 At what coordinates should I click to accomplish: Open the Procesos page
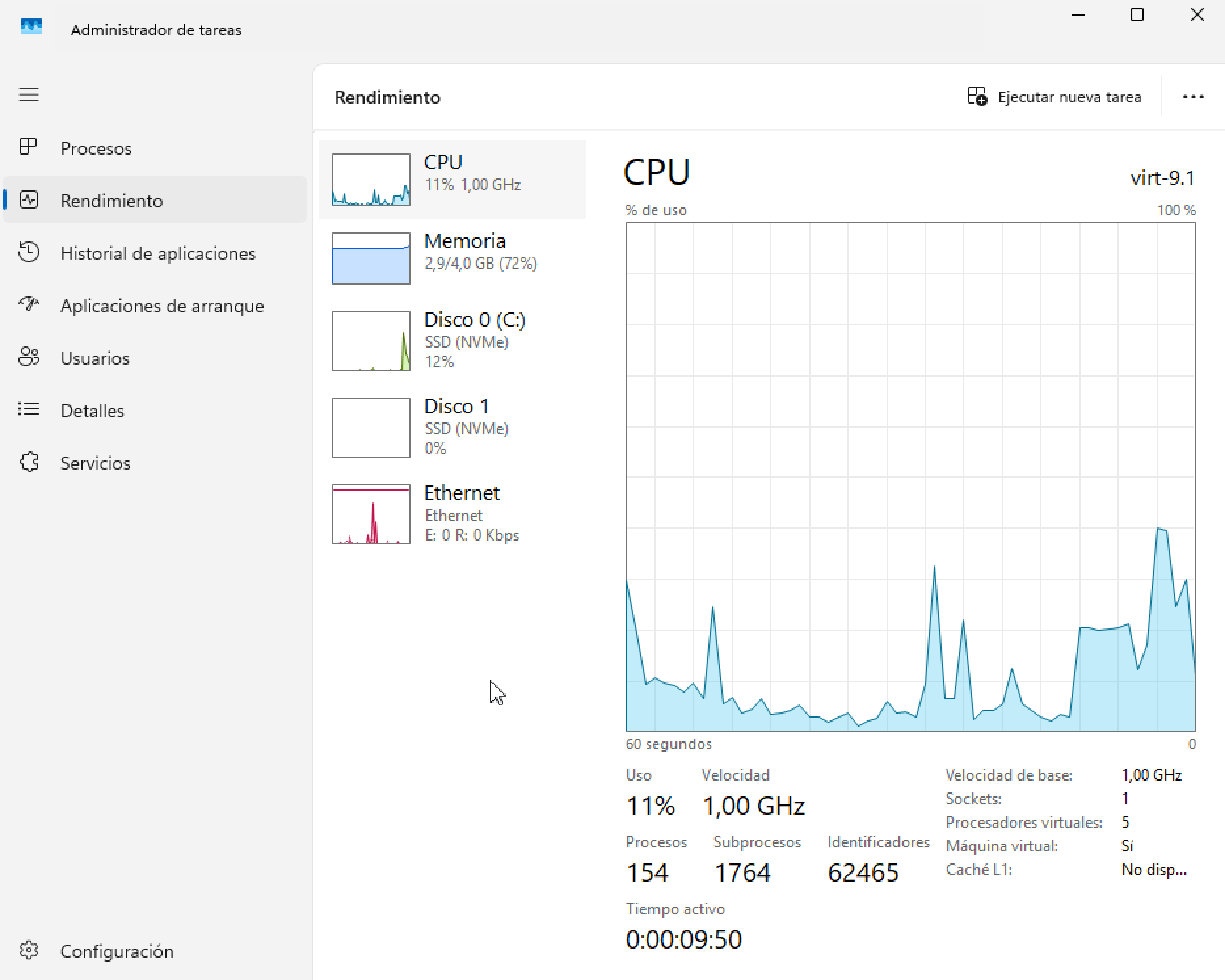[x=155, y=148]
